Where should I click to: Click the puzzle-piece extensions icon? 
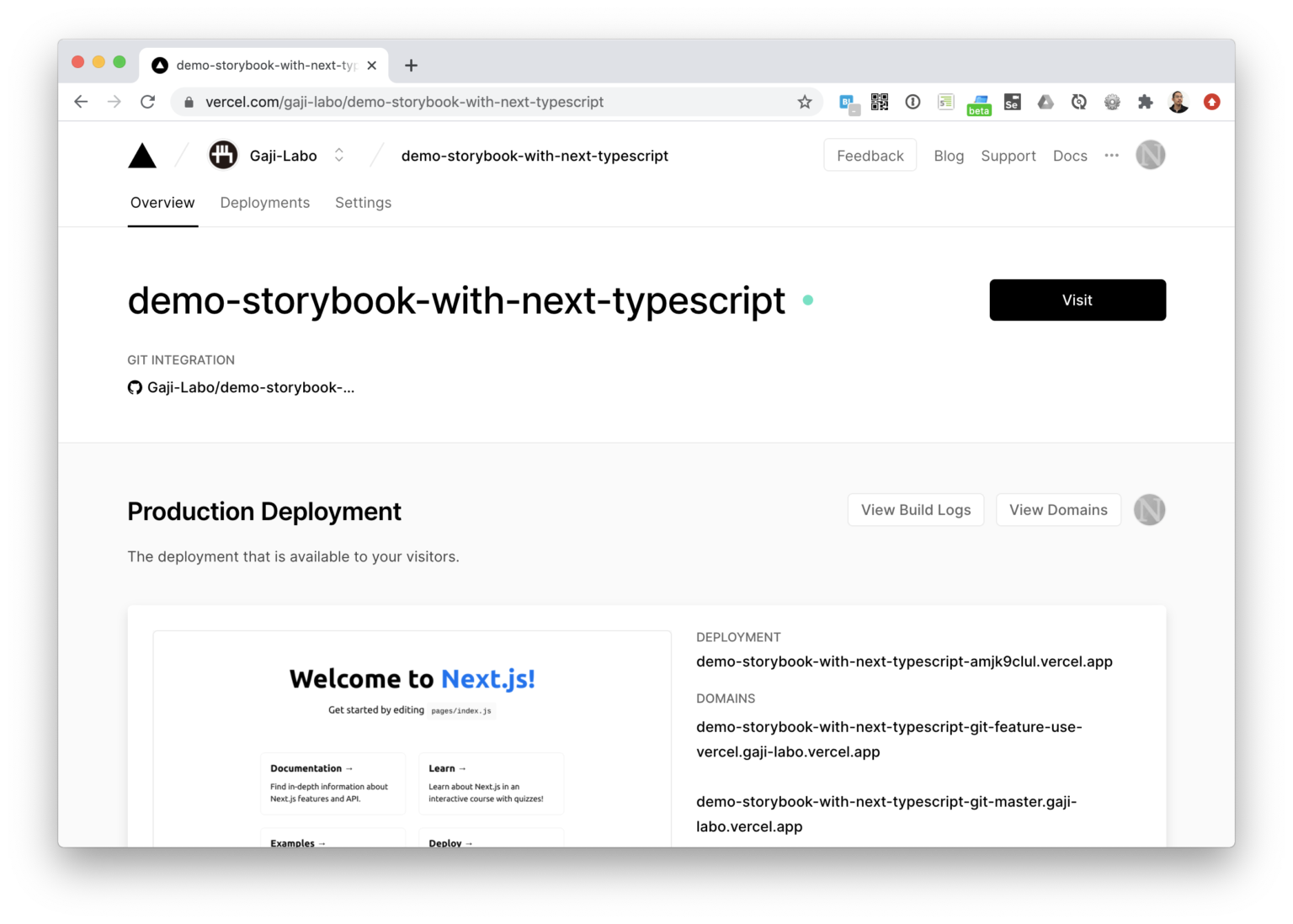[x=1145, y=101]
